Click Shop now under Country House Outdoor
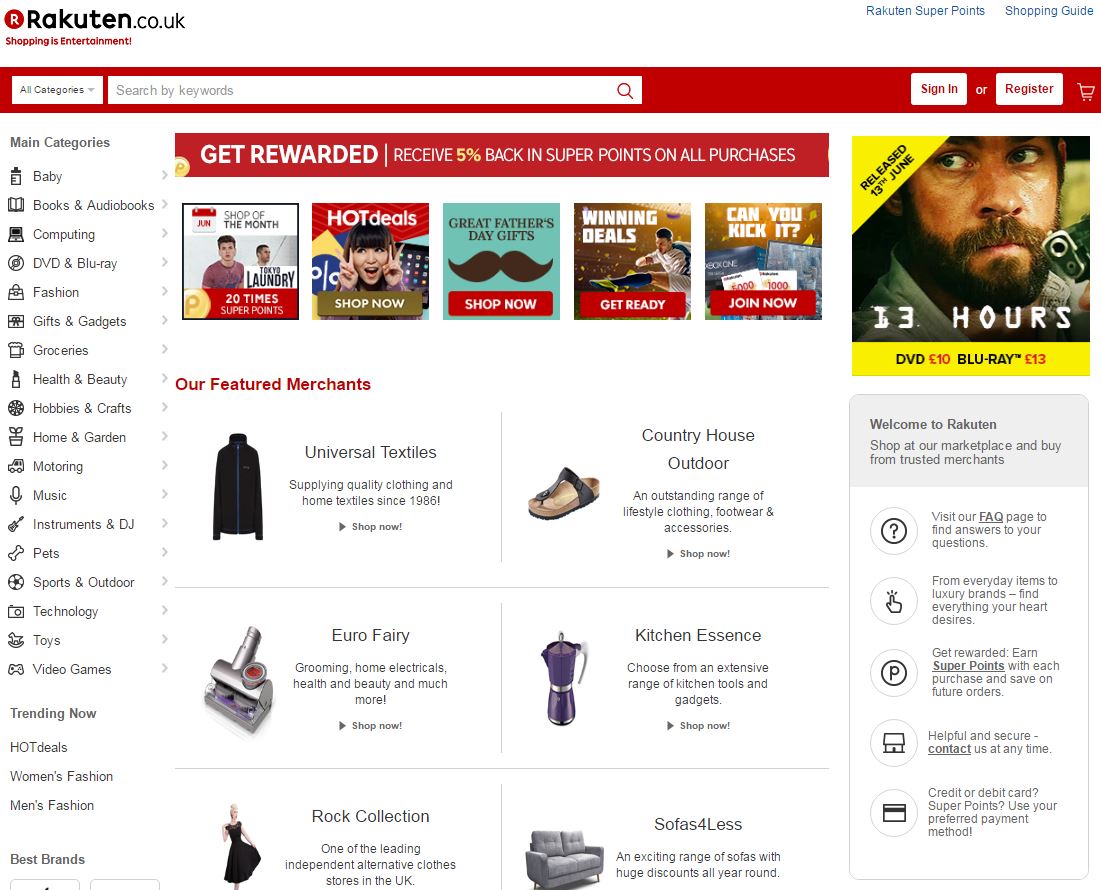The height and width of the screenshot is (890, 1101). pyautogui.click(x=699, y=554)
